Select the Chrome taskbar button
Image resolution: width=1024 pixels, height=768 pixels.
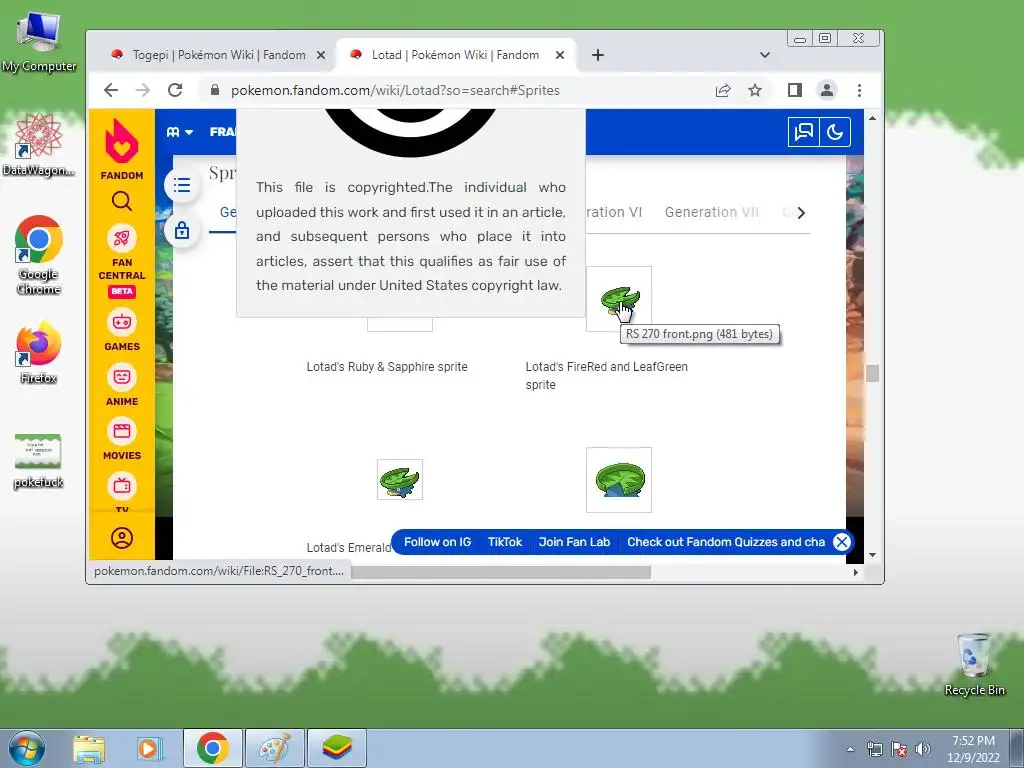212,748
